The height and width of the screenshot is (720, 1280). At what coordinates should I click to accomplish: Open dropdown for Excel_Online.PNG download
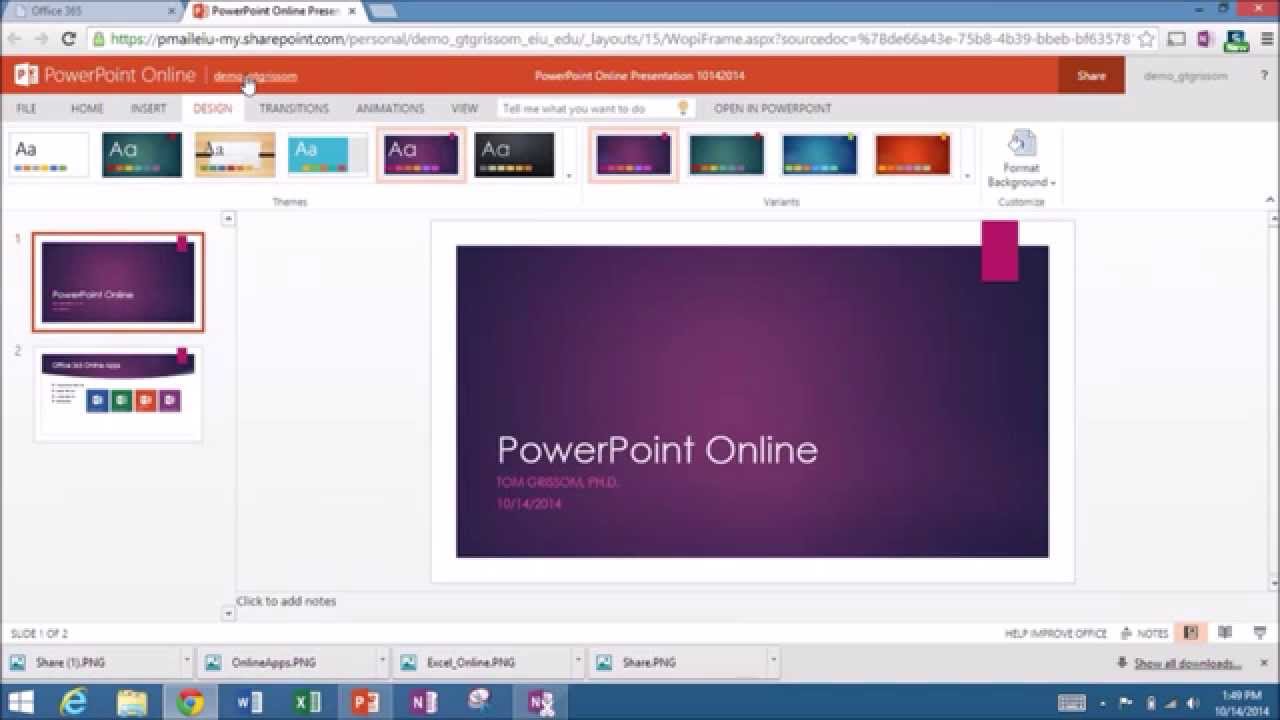click(x=578, y=662)
